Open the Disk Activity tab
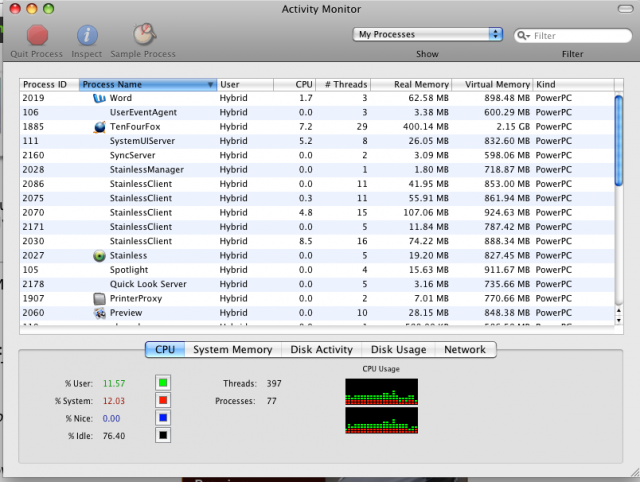 click(x=321, y=349)
